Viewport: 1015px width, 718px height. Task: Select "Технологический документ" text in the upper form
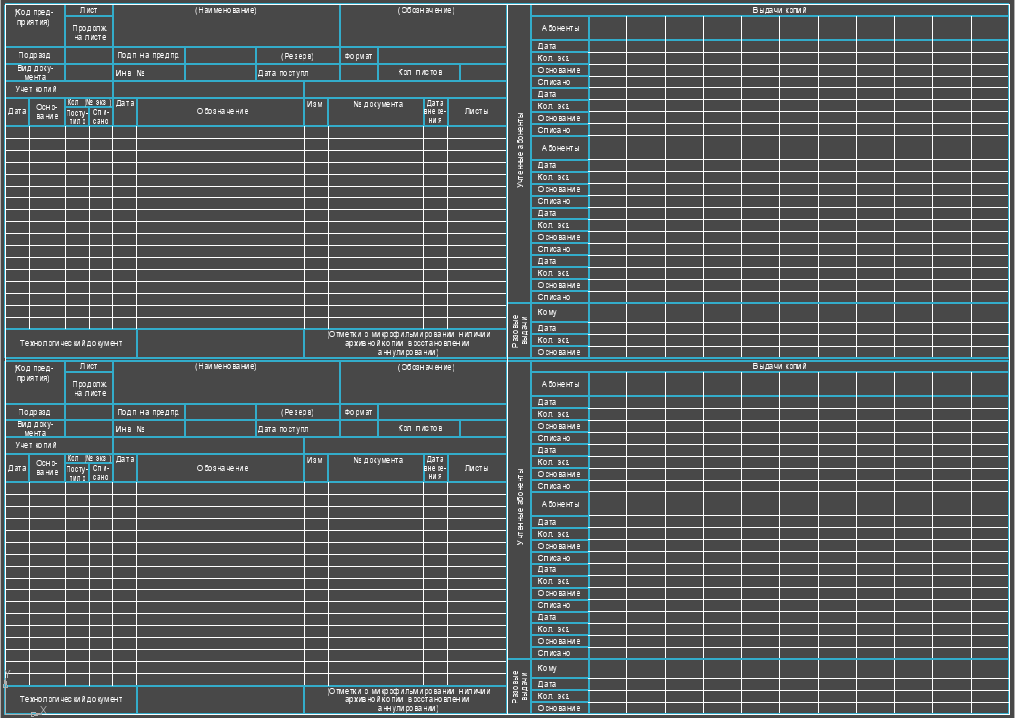click(71, 343)
